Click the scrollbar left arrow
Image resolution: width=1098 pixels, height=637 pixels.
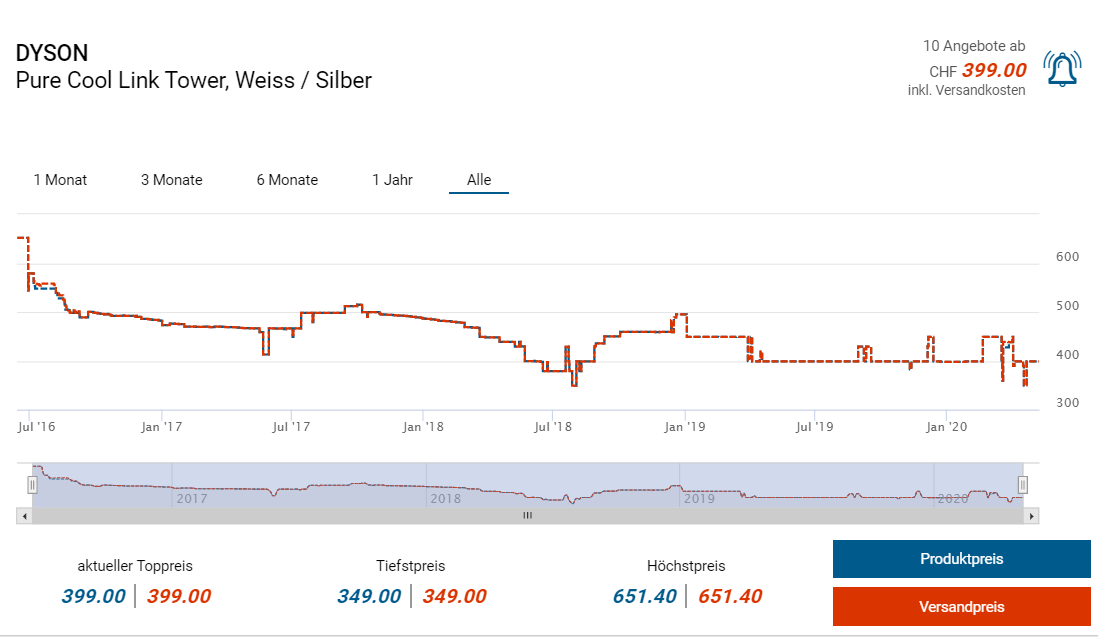tap(22, 516)
